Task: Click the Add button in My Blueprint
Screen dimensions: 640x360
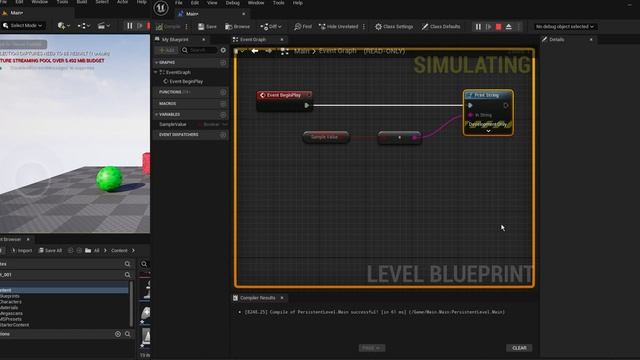Action: pos(167,50)
